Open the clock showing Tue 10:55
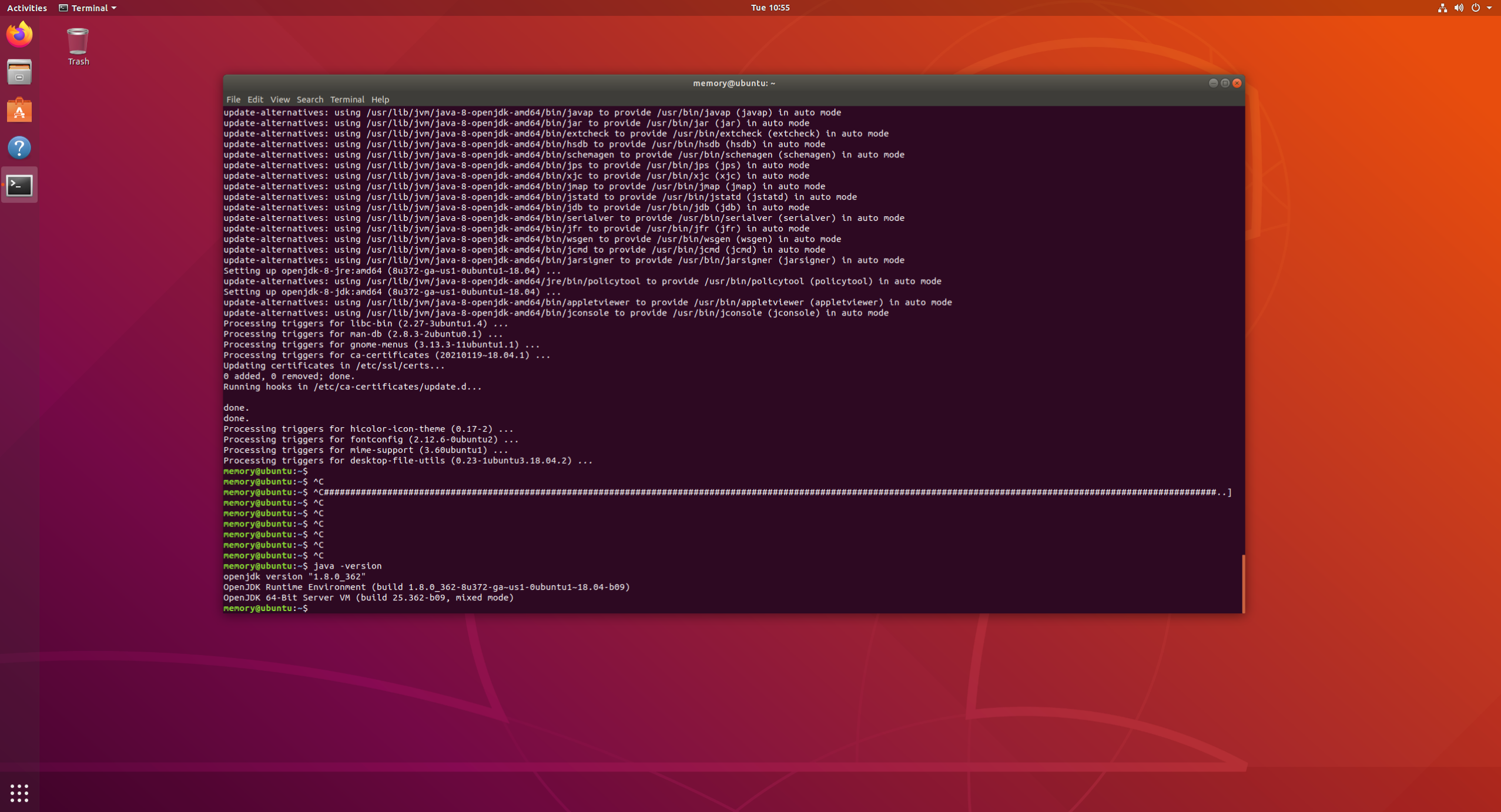This screenshot has width=1501, height=812. pyautogui.click(x=770, y=8)
